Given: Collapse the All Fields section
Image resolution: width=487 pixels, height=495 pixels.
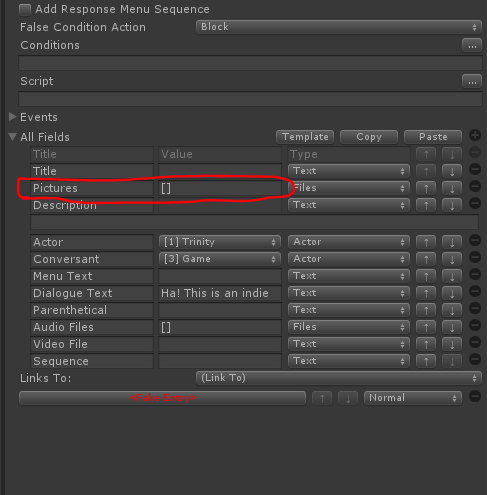Looking at the screenshot, I should pyautogui.click(x=13, y=137).
